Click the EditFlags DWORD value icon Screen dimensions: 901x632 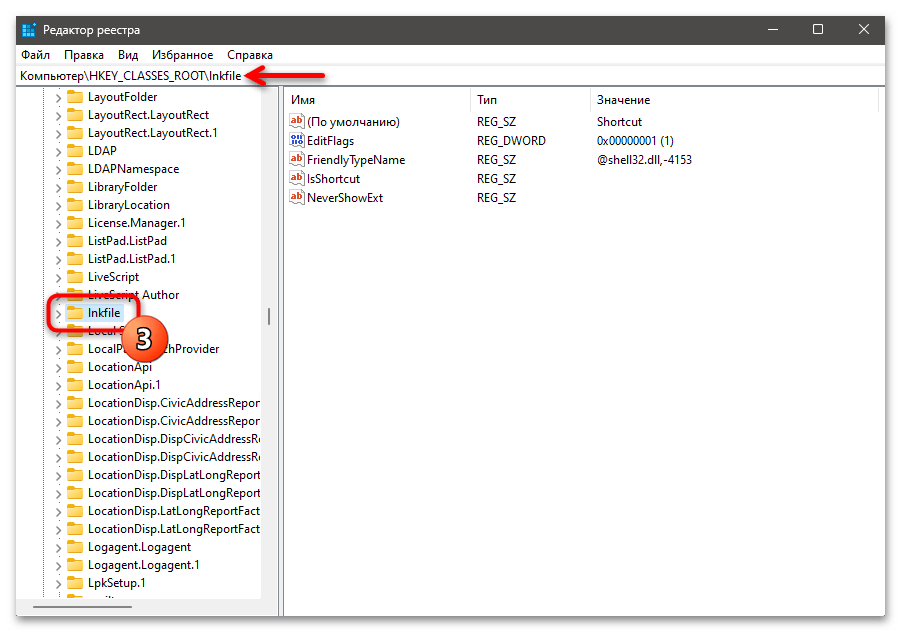[296, 141]
